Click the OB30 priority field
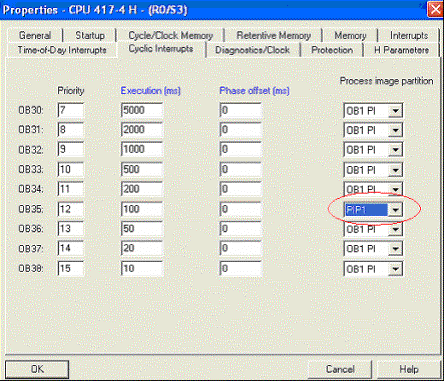Viewport: 444px width, 381px height. coord(70,110)
